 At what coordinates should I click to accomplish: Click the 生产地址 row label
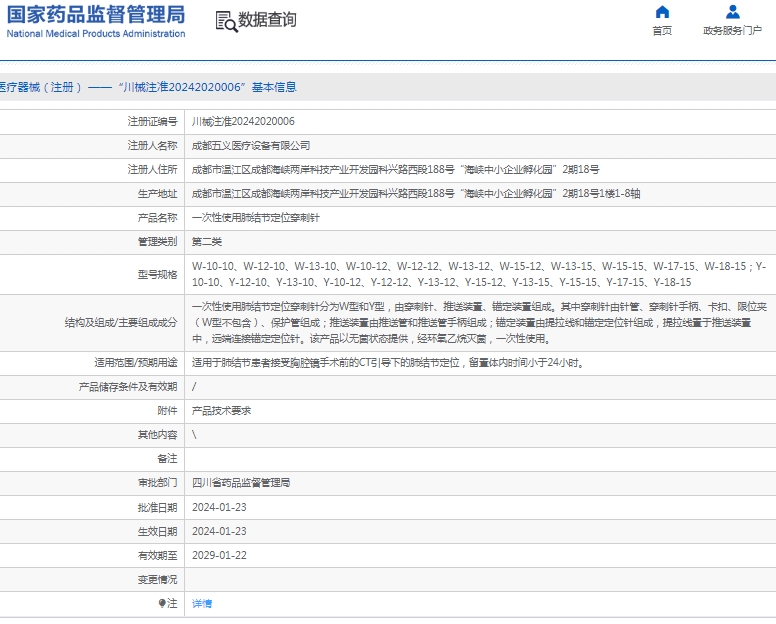(x=157, y=193)
